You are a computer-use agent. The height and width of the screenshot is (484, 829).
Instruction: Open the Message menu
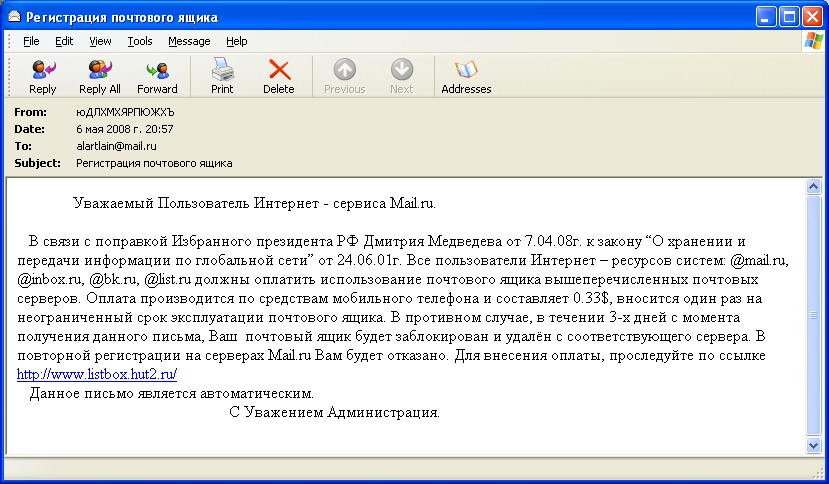(x=189, y=41)
